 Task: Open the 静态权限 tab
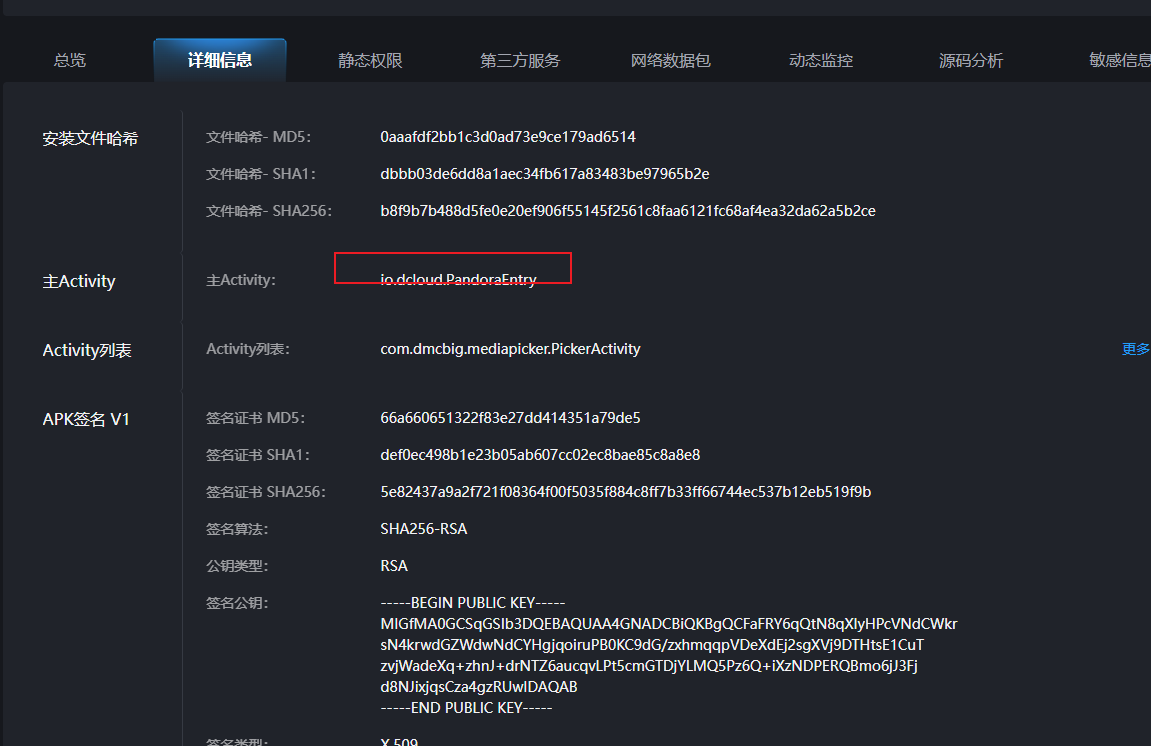[370, 61]
